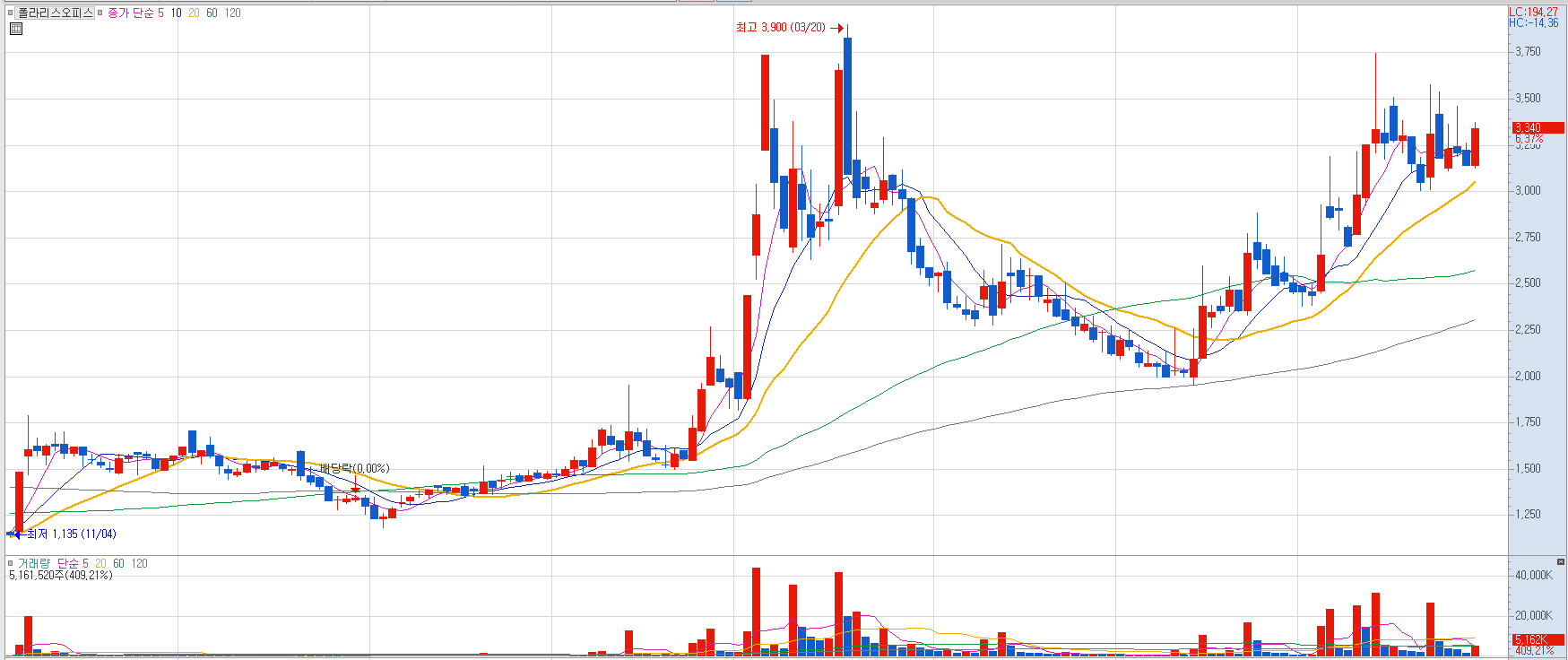The height and width of the screenshot is (660, 1568).
Task: Click the red current price tag 3,340
Action: coord(1538,127)
